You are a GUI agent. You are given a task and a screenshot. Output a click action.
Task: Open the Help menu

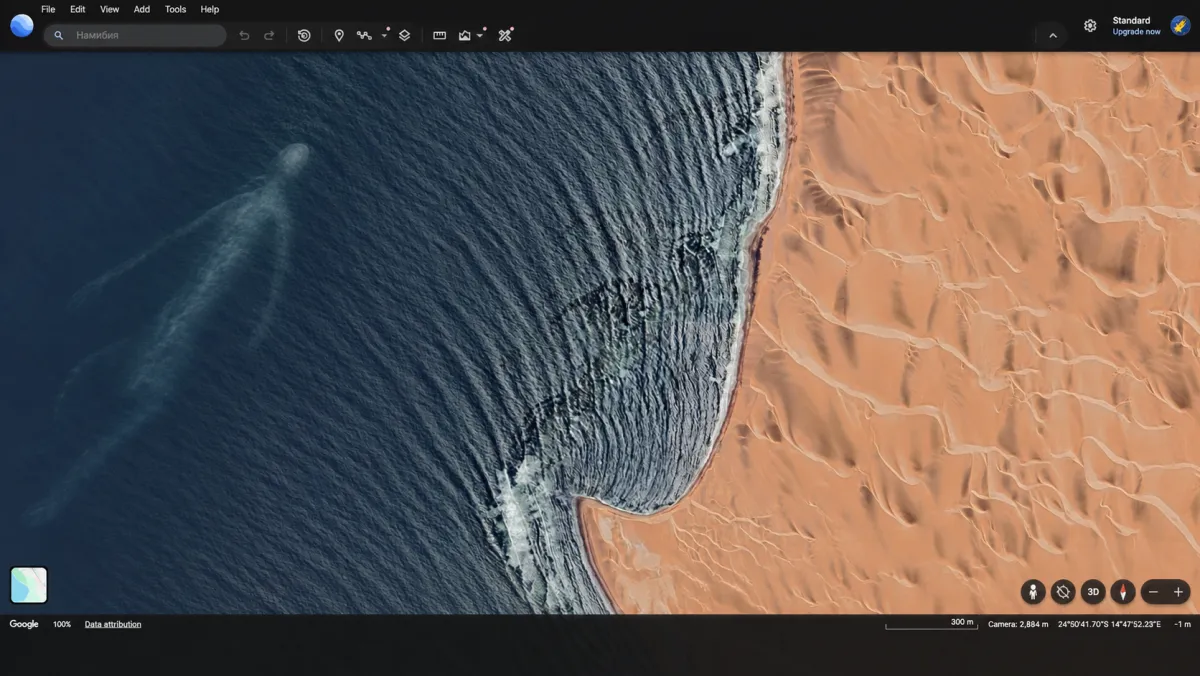pyautogui.click(x=210, y=9)
